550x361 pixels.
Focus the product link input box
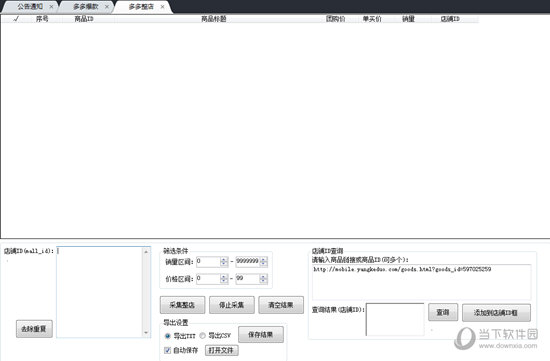point(421,282)
